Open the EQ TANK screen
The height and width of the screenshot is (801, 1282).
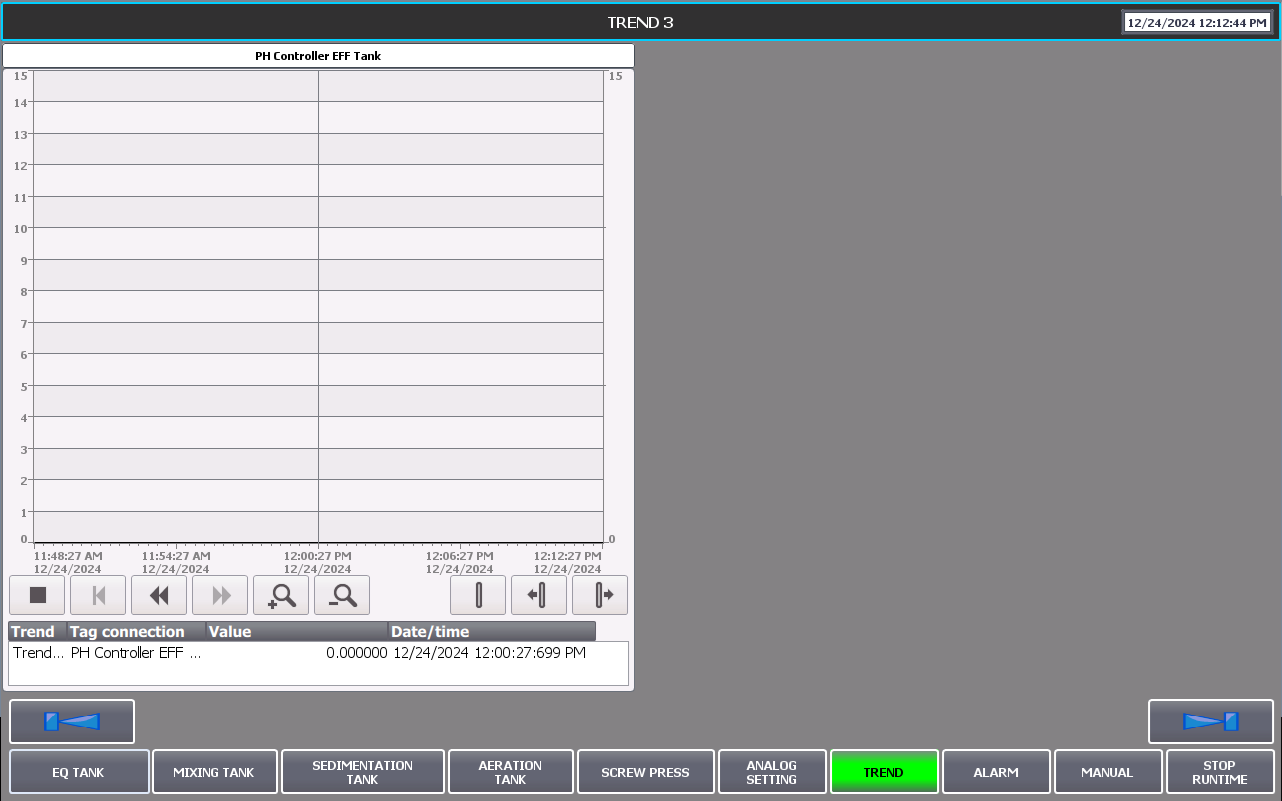[x=79, y=772]
